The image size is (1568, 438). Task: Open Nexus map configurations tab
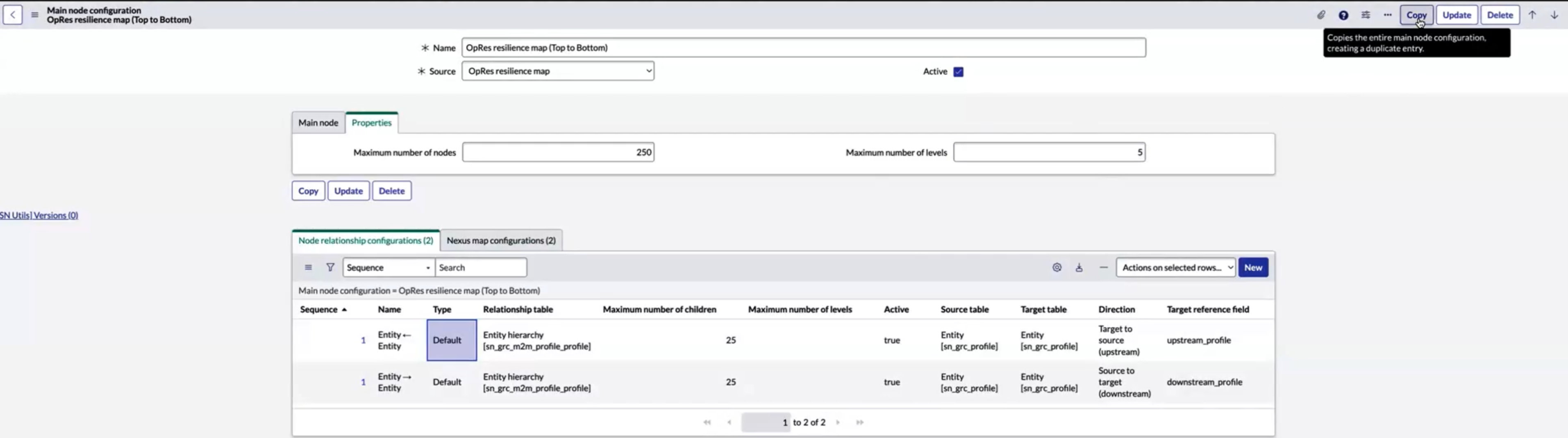point(501,241)
